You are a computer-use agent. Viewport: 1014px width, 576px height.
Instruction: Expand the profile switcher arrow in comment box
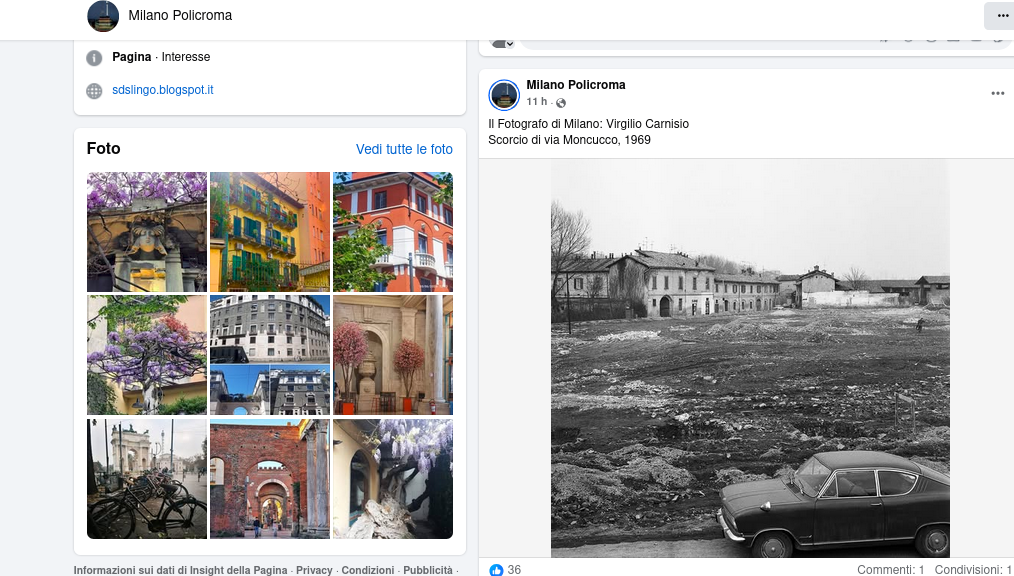click(x=509, y=44)
